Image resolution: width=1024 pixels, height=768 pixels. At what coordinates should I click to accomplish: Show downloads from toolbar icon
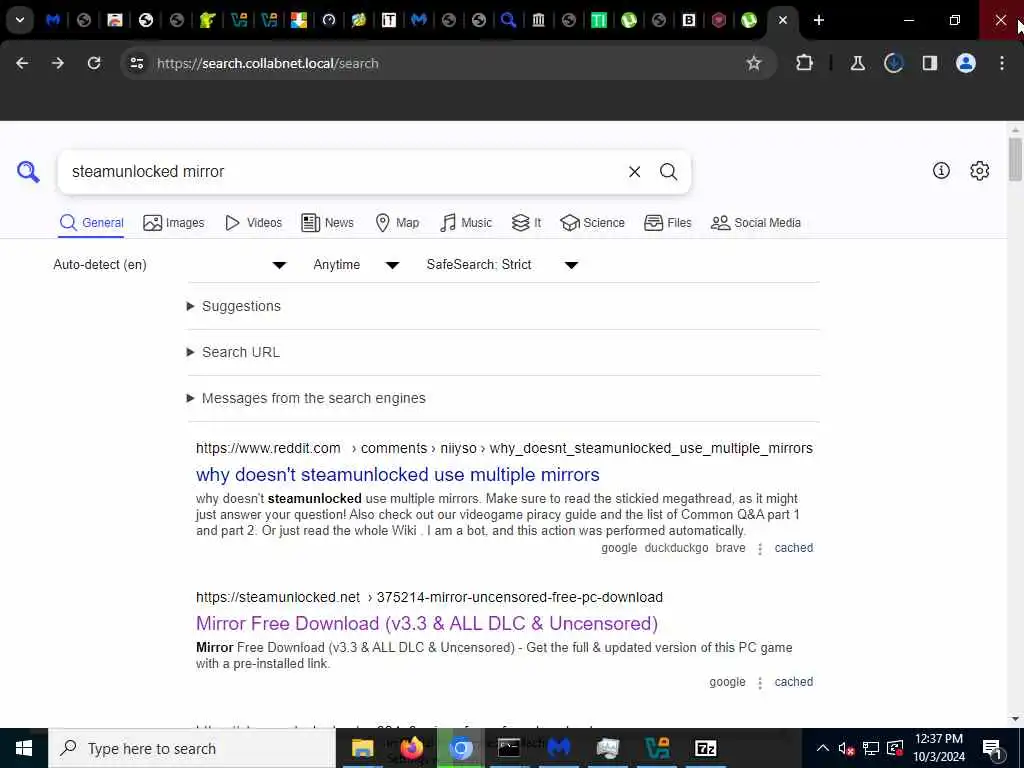pos(893,63)
